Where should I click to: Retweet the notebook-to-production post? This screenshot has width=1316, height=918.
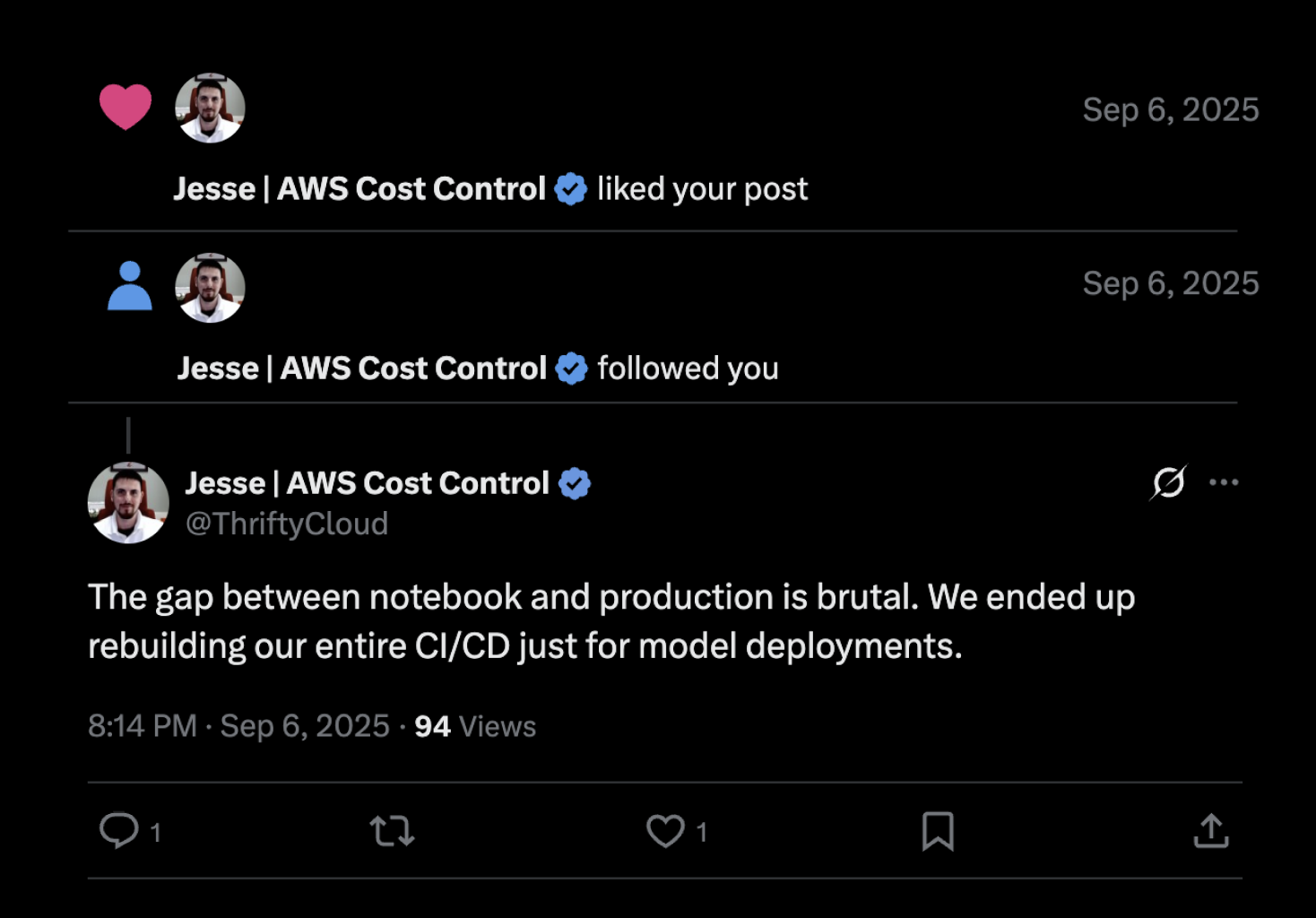click(x=392, y=831)
